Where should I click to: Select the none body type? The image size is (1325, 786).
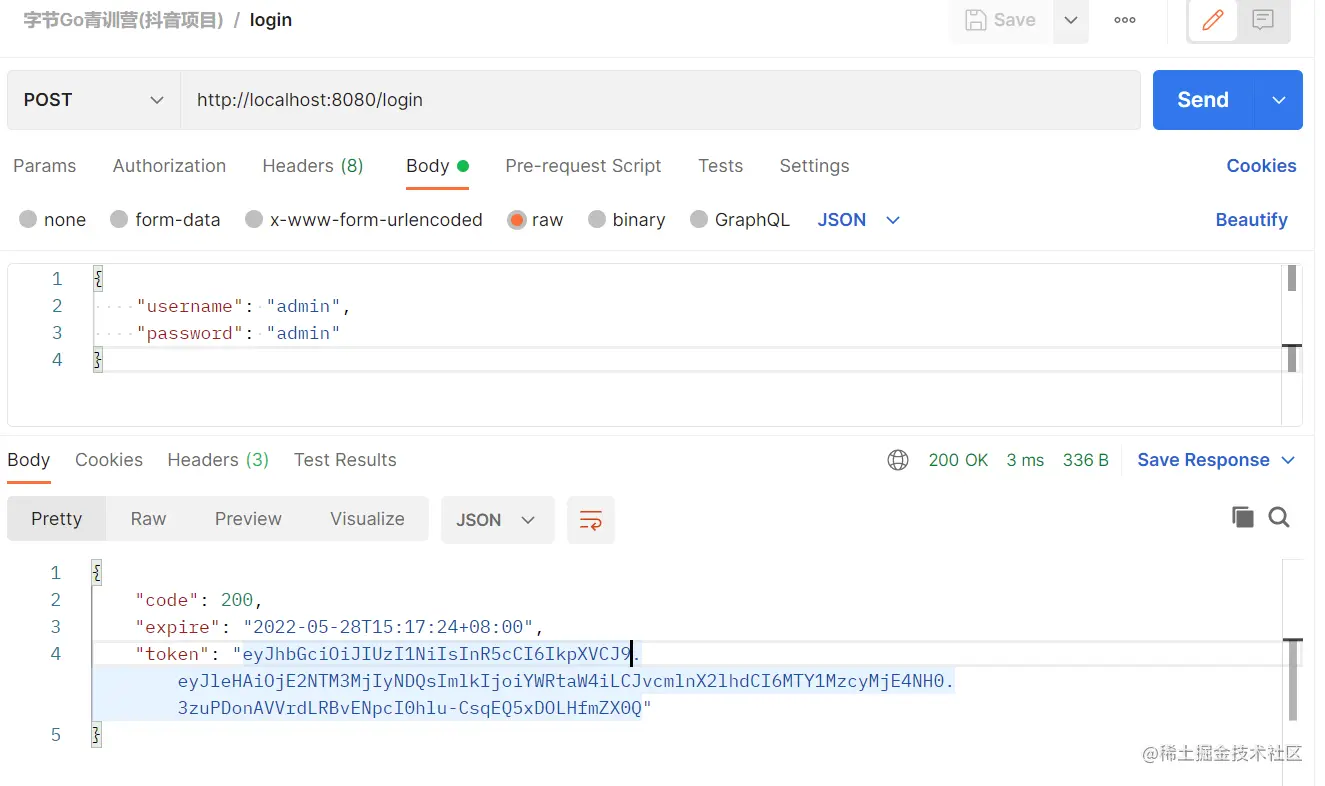click(53, 220)
